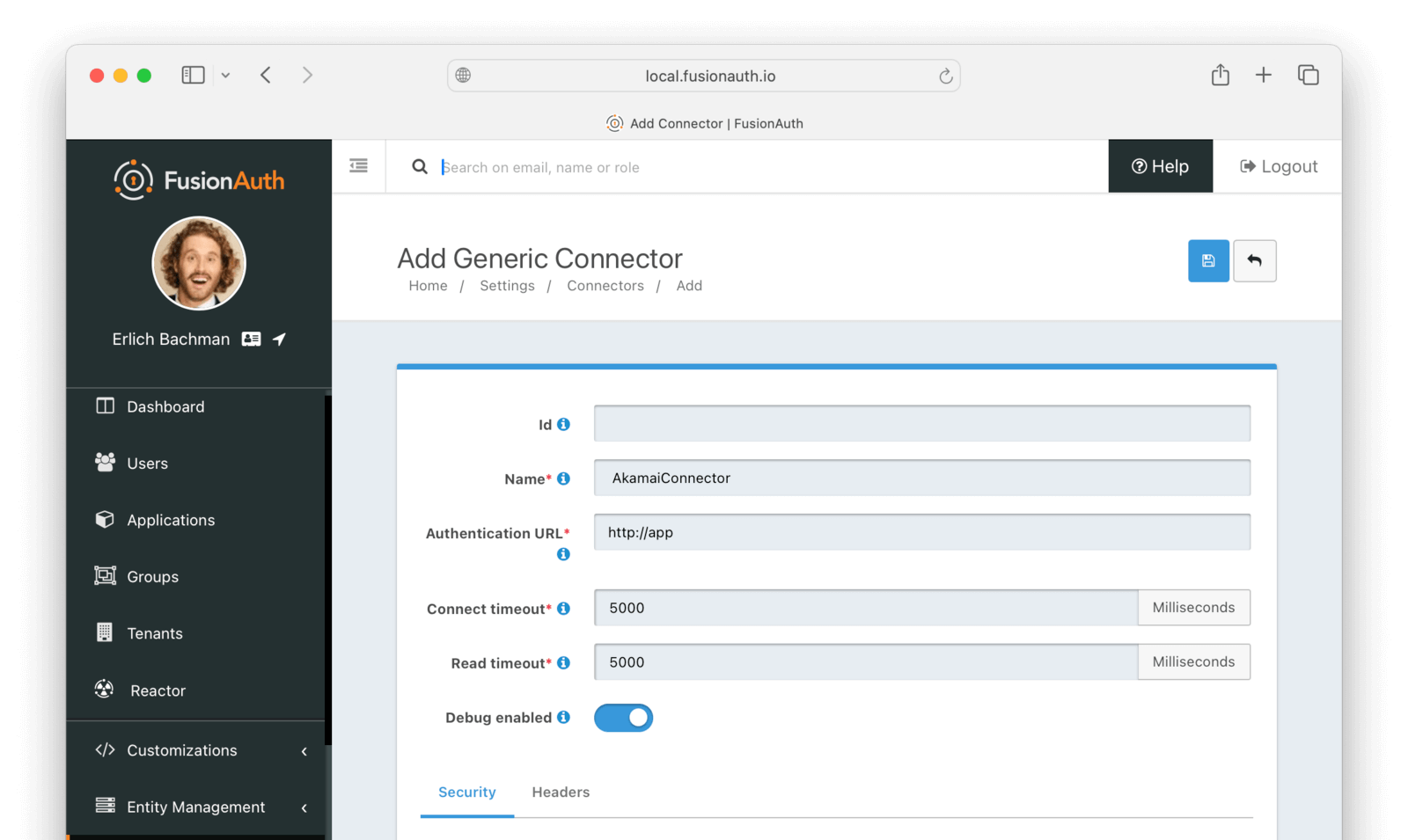The image size is (1408, 840).
Task: Open Dashboard from the sidebar icon
Action: coord(105,405)
